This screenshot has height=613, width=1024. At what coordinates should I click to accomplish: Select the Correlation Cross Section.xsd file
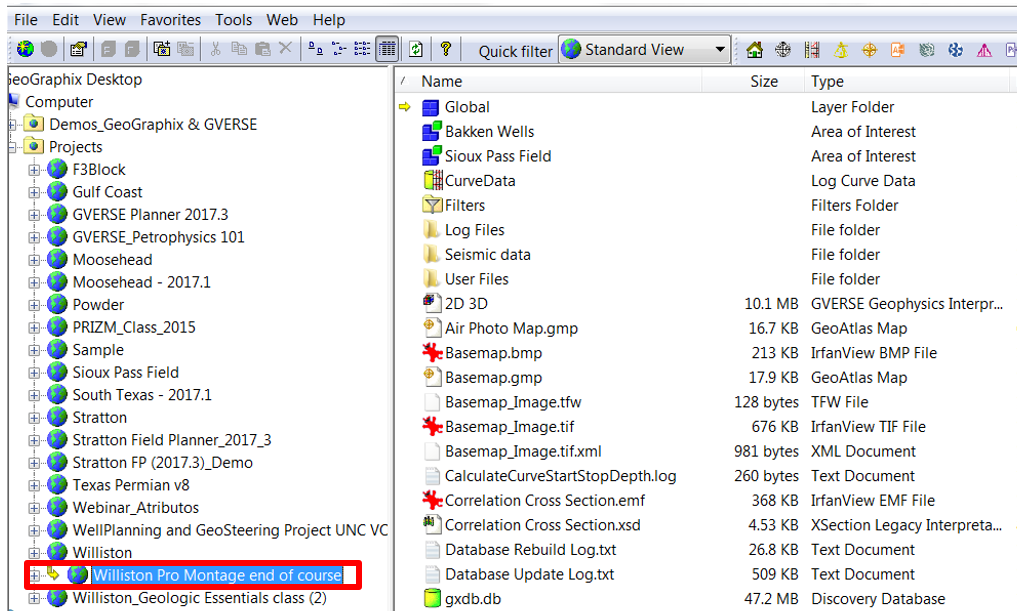coord(543,526)
